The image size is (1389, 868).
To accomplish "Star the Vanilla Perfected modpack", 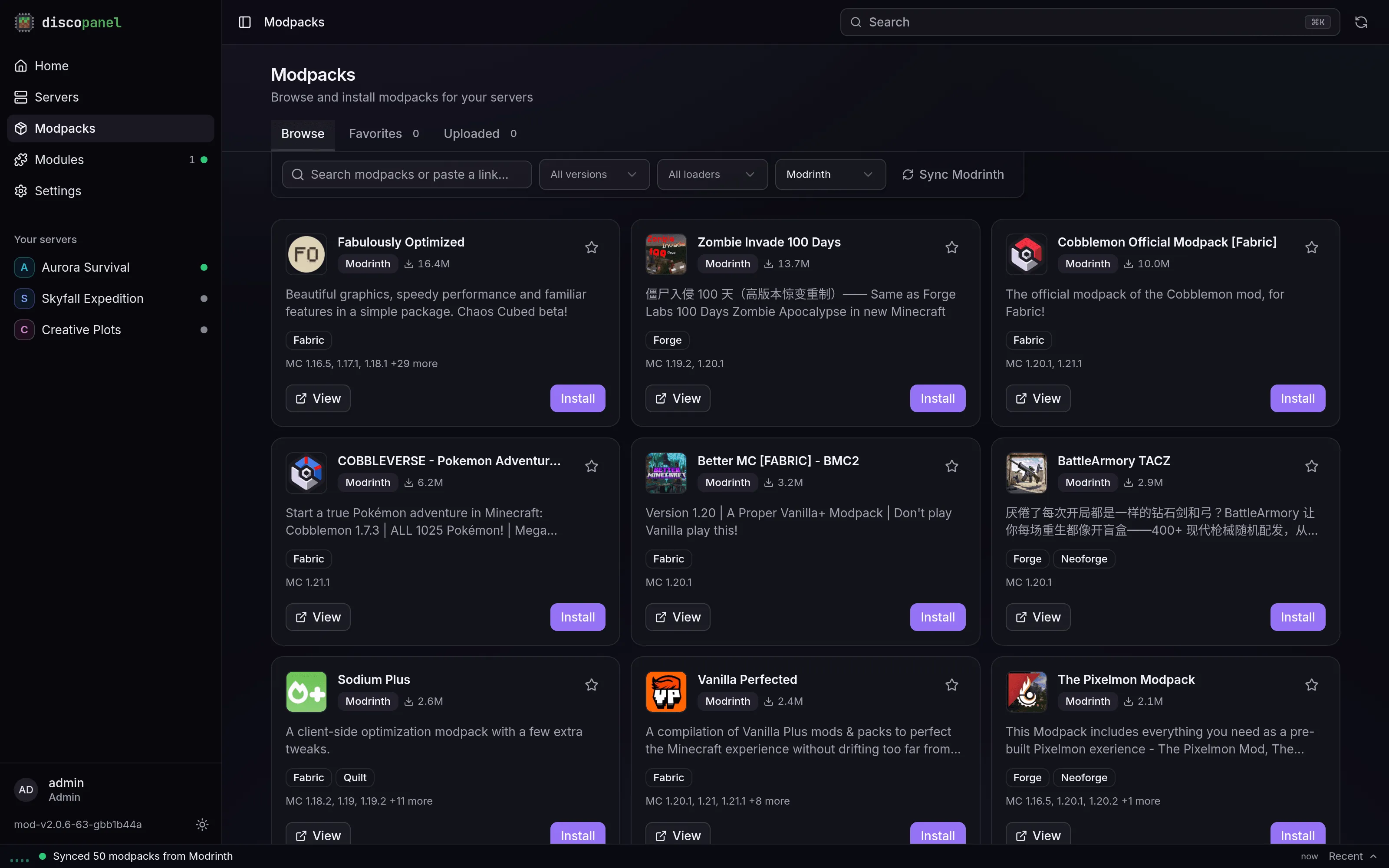I will tap(951, 685).
